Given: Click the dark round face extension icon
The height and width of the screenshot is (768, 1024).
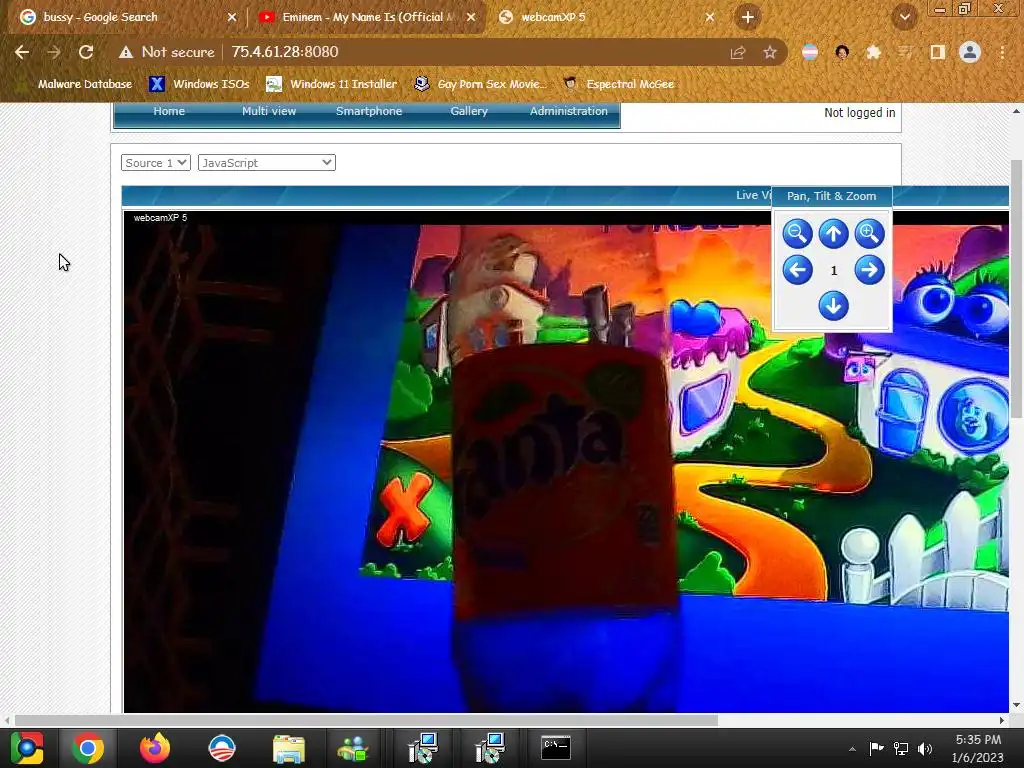Looking at the screenshot, I should click(x=842, y=52).
